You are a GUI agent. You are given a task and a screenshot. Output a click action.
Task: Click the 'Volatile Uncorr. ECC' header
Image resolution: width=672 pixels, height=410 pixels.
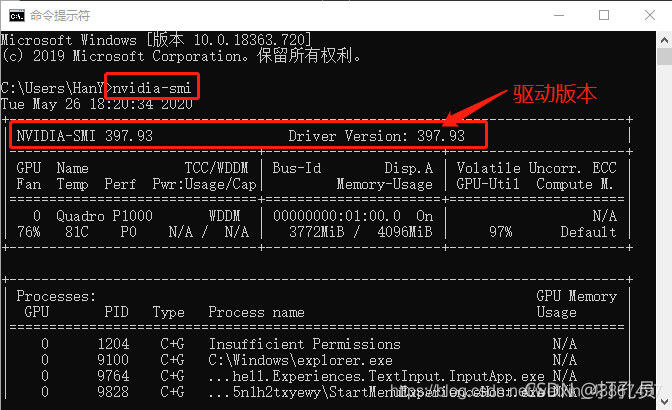point(537,168)
